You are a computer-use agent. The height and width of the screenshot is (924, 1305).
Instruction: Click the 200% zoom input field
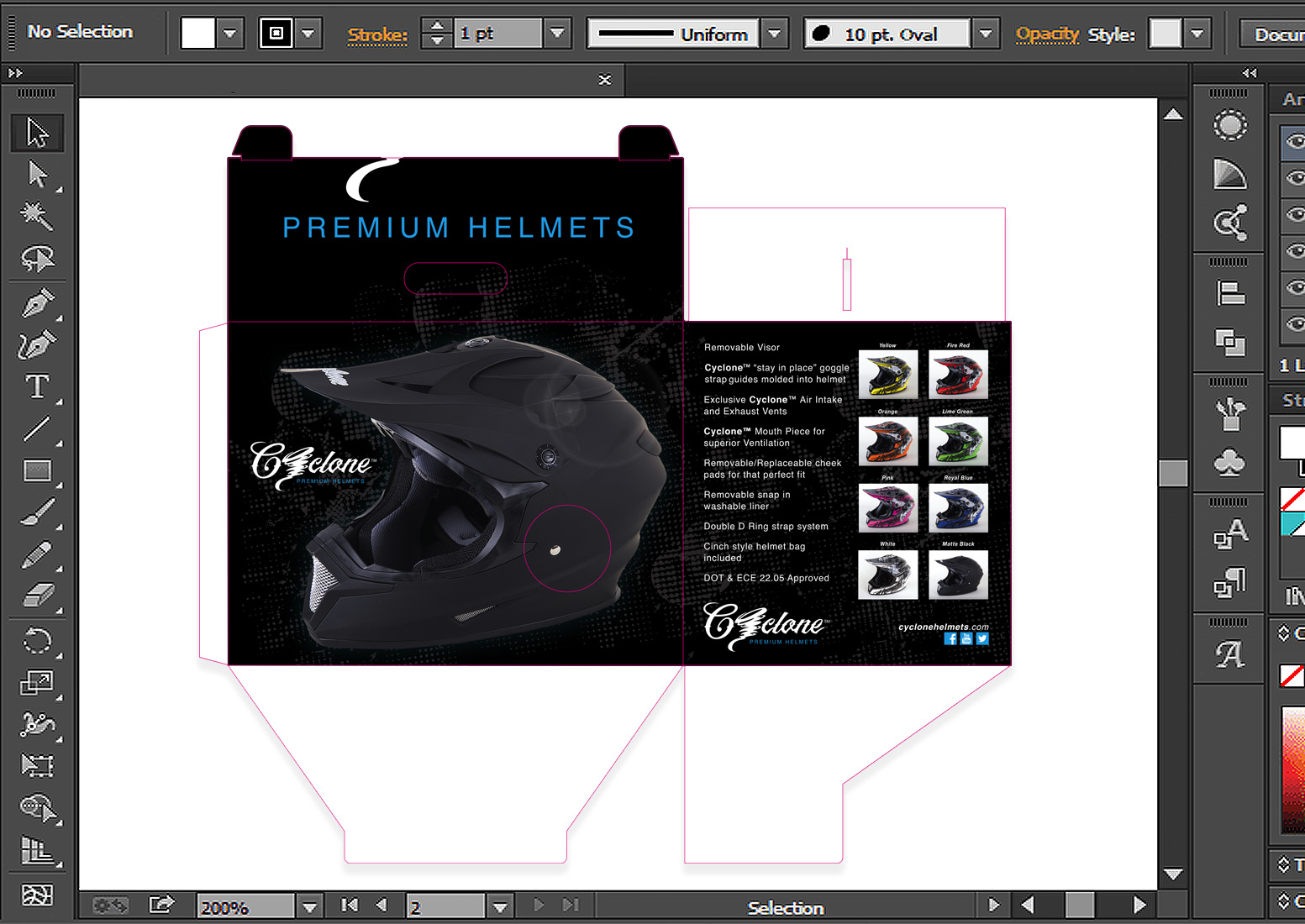click(246, 907)
